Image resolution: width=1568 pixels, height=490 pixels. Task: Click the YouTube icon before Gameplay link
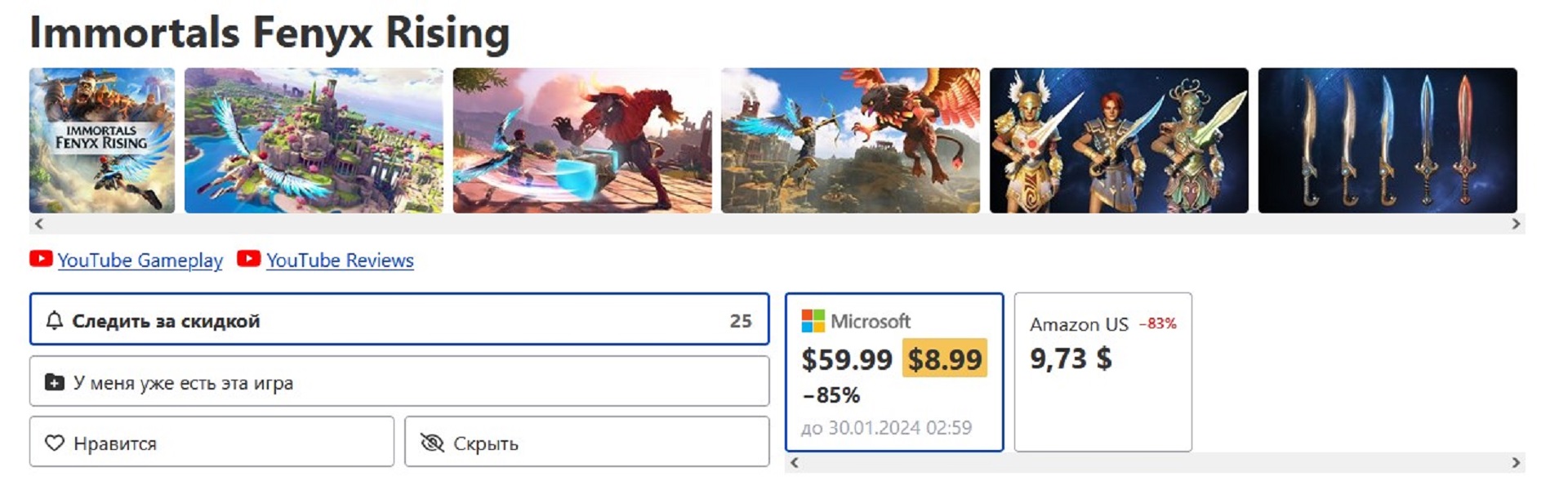pos(41,259)
